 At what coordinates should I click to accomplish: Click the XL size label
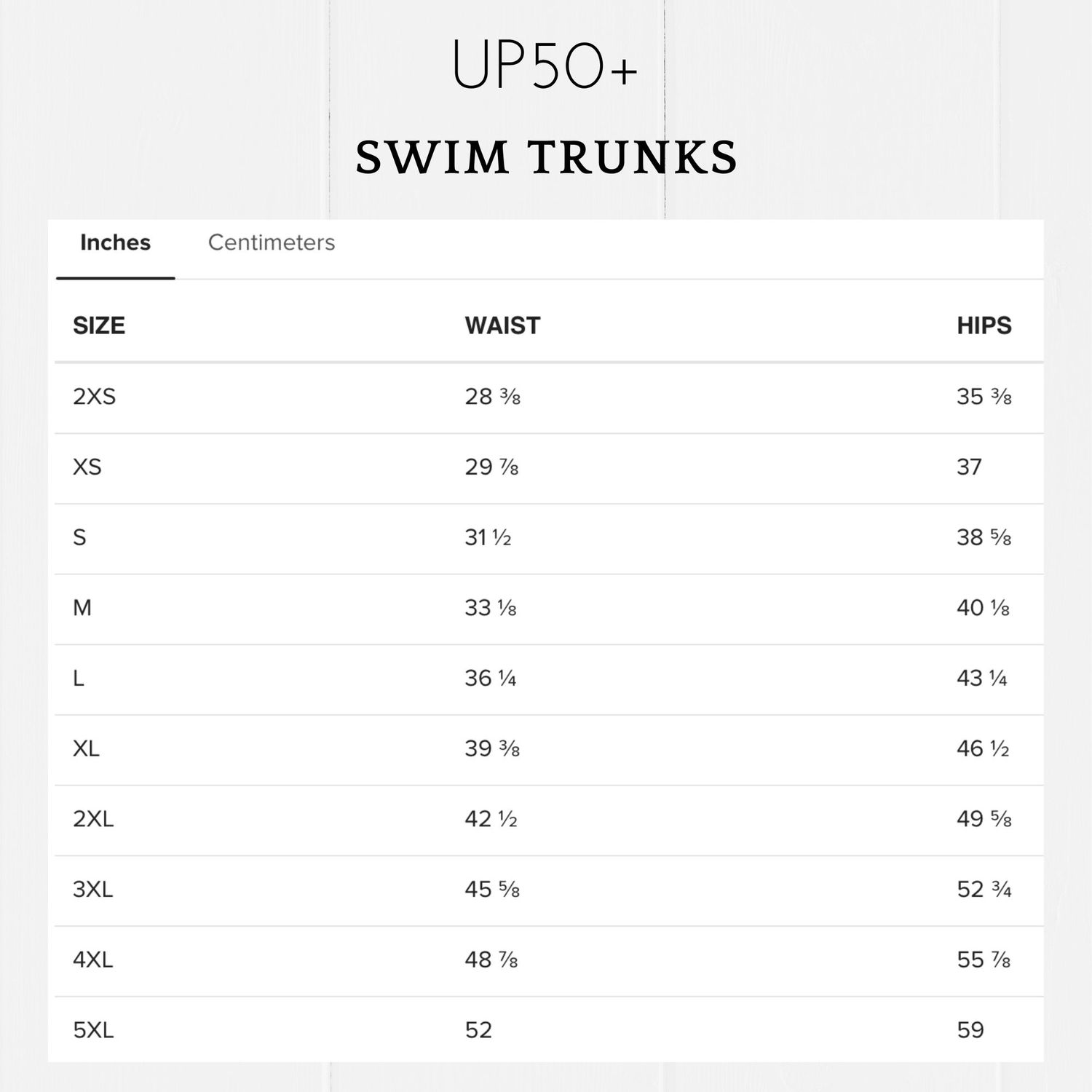(x=86, y=748)
